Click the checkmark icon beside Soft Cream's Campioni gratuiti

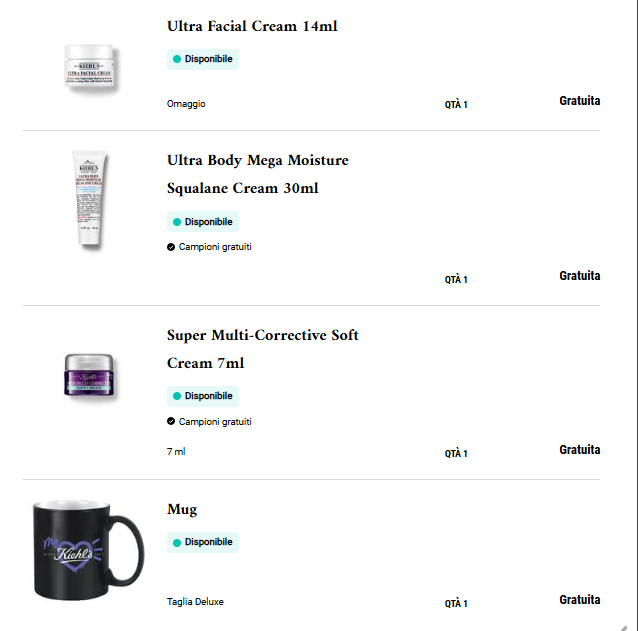click(171, 422)
